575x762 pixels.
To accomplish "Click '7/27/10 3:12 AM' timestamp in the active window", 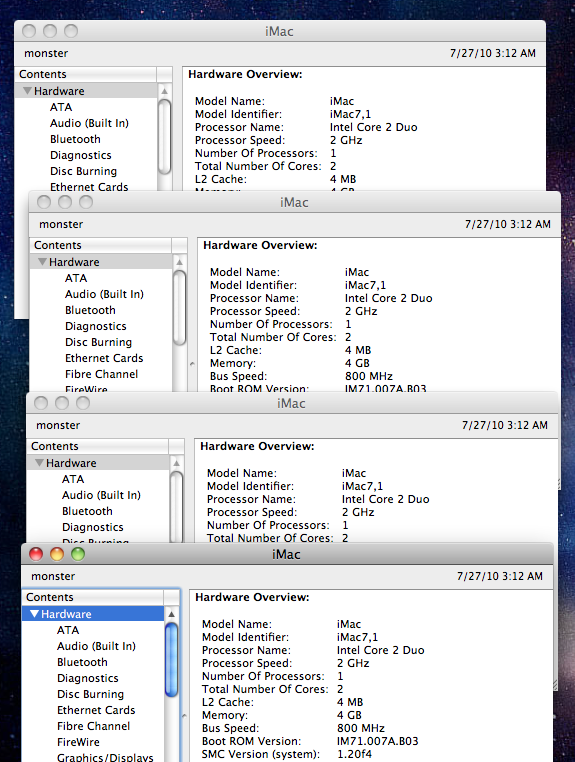I will click(x=500, y=576).
